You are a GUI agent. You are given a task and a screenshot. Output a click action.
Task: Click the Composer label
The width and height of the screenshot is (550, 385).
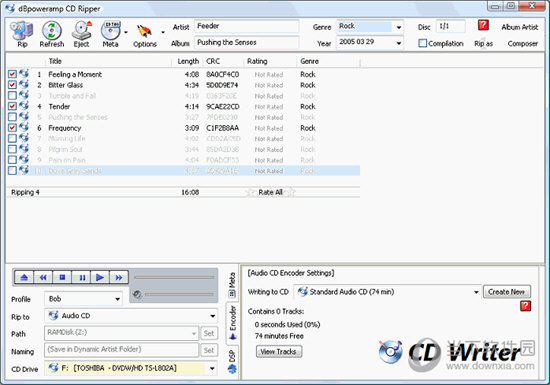(x=523, y=43)
